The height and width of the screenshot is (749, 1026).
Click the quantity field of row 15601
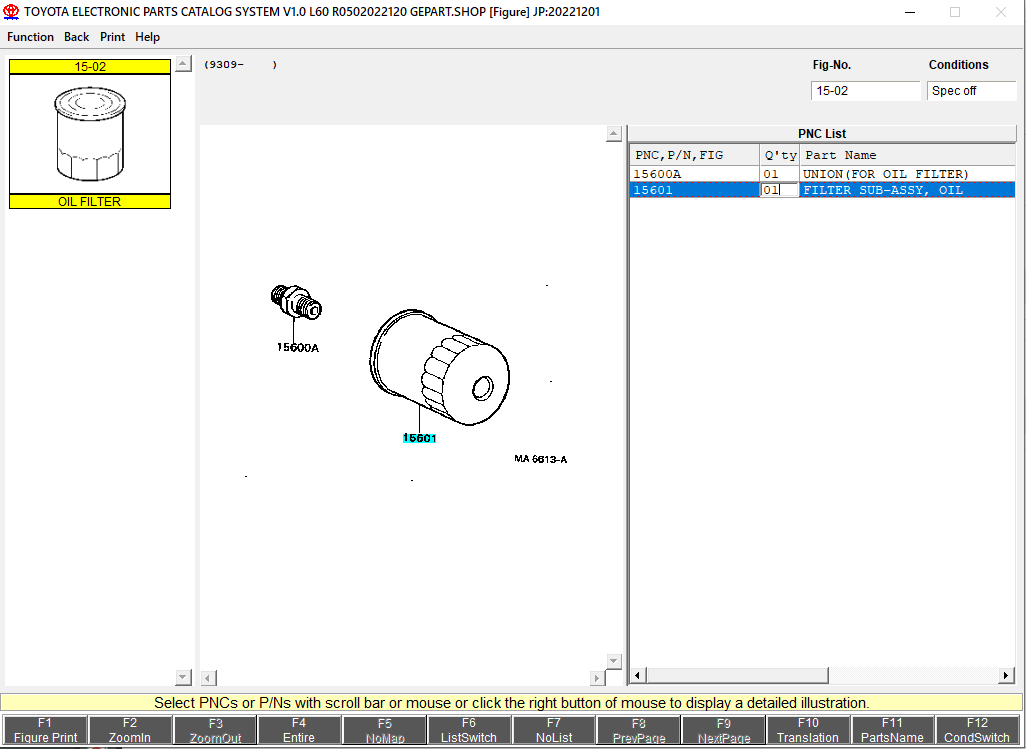coord(779,190)
